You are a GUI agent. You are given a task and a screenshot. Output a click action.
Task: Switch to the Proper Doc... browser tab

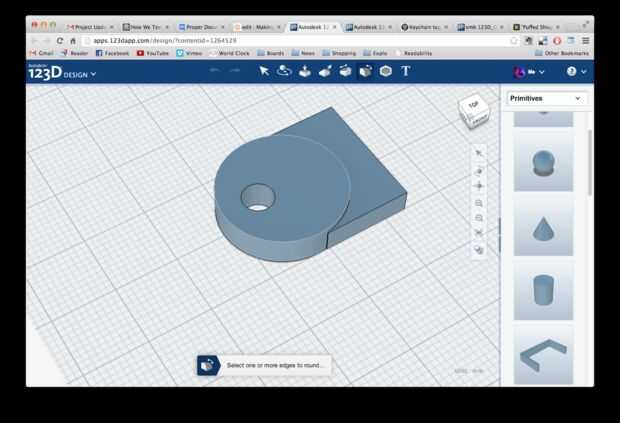pos(201,27)
